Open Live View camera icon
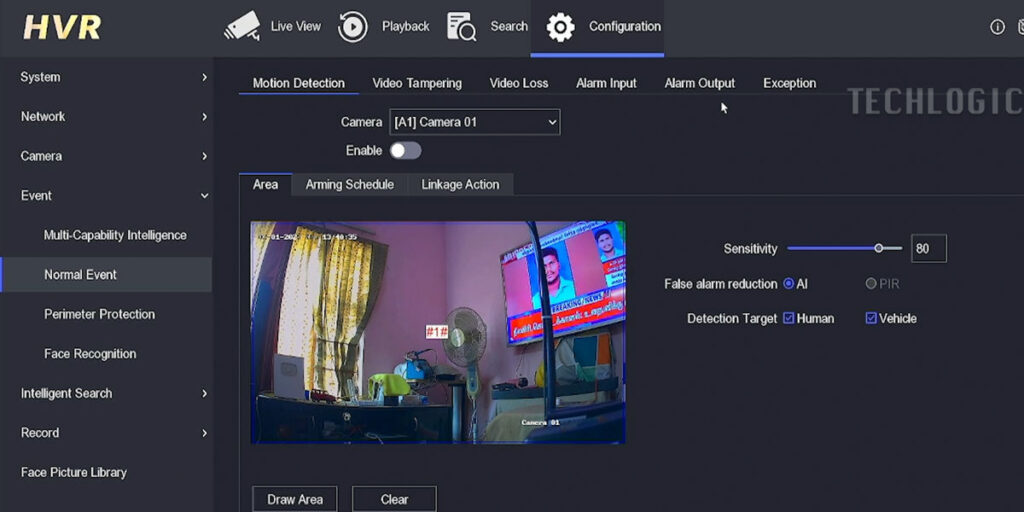Screen dimensions: 1024x512 point(242,26)
